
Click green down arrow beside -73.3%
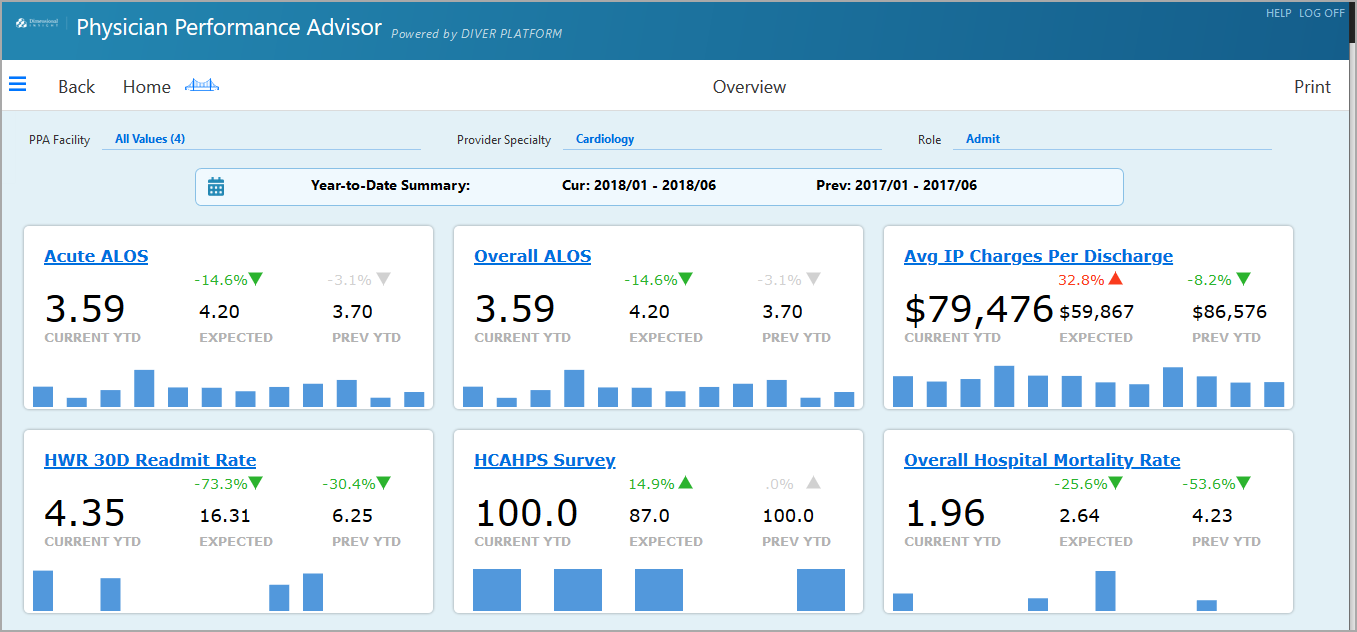pos(256,483)
